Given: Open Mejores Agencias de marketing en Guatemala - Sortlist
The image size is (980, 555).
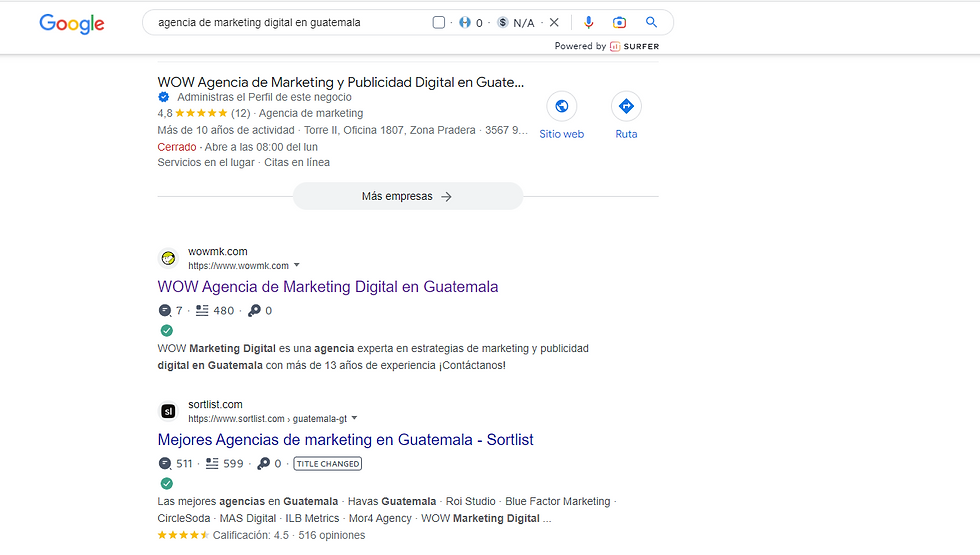Looking at the screenshot, I should 345,440.
